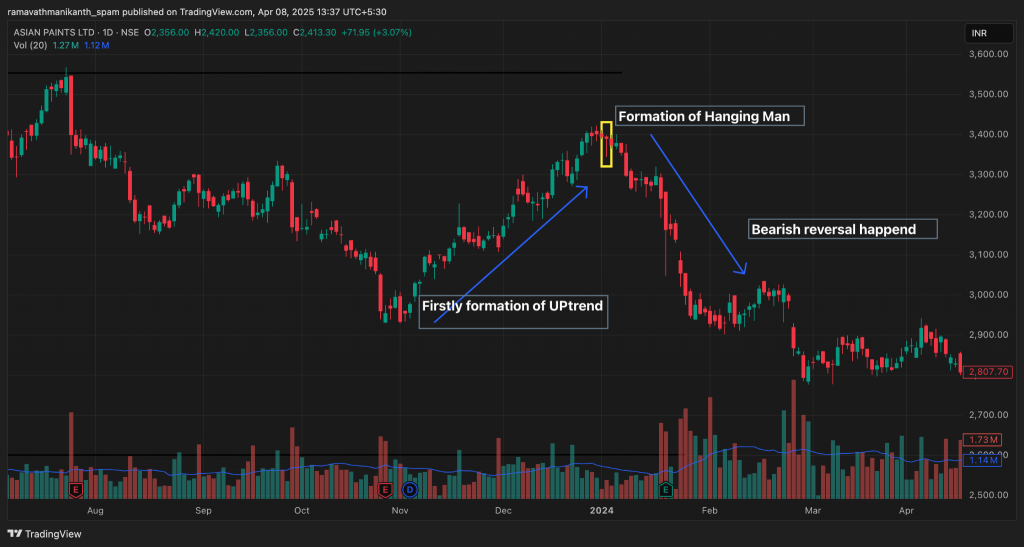Image resolution: width=1024 pixels, height=547 pixels.
Task: Click the 1.27 M volume value
Action: point(65,45)
